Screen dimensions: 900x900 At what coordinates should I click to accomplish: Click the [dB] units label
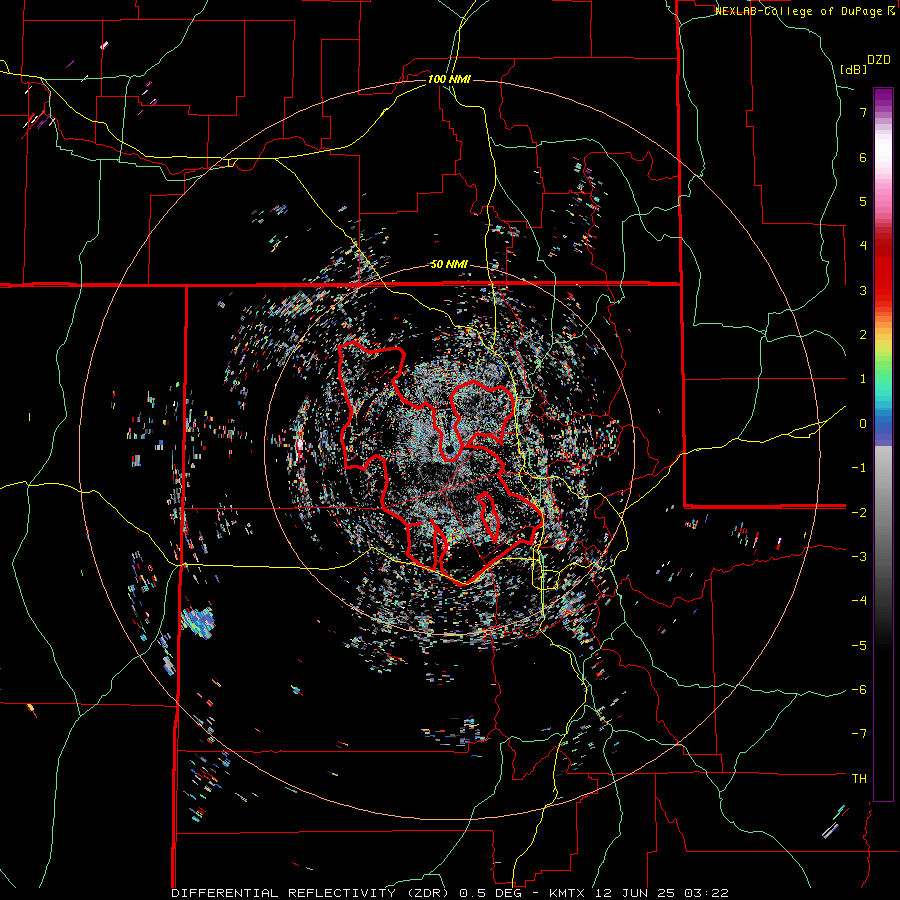pyautogui.click(x=854, y=69)
